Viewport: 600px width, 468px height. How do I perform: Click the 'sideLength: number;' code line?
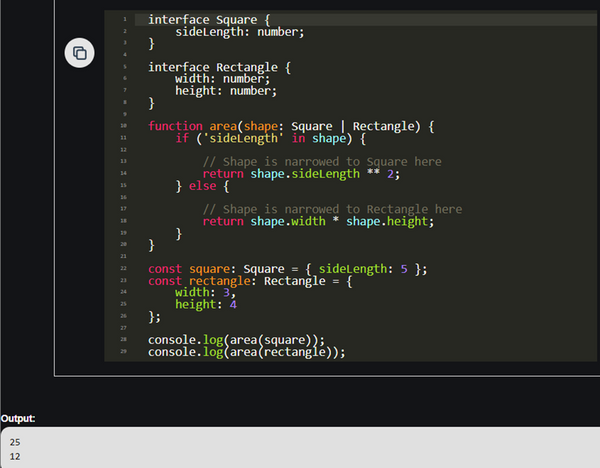pyautogui.click(x=240, y=32)
